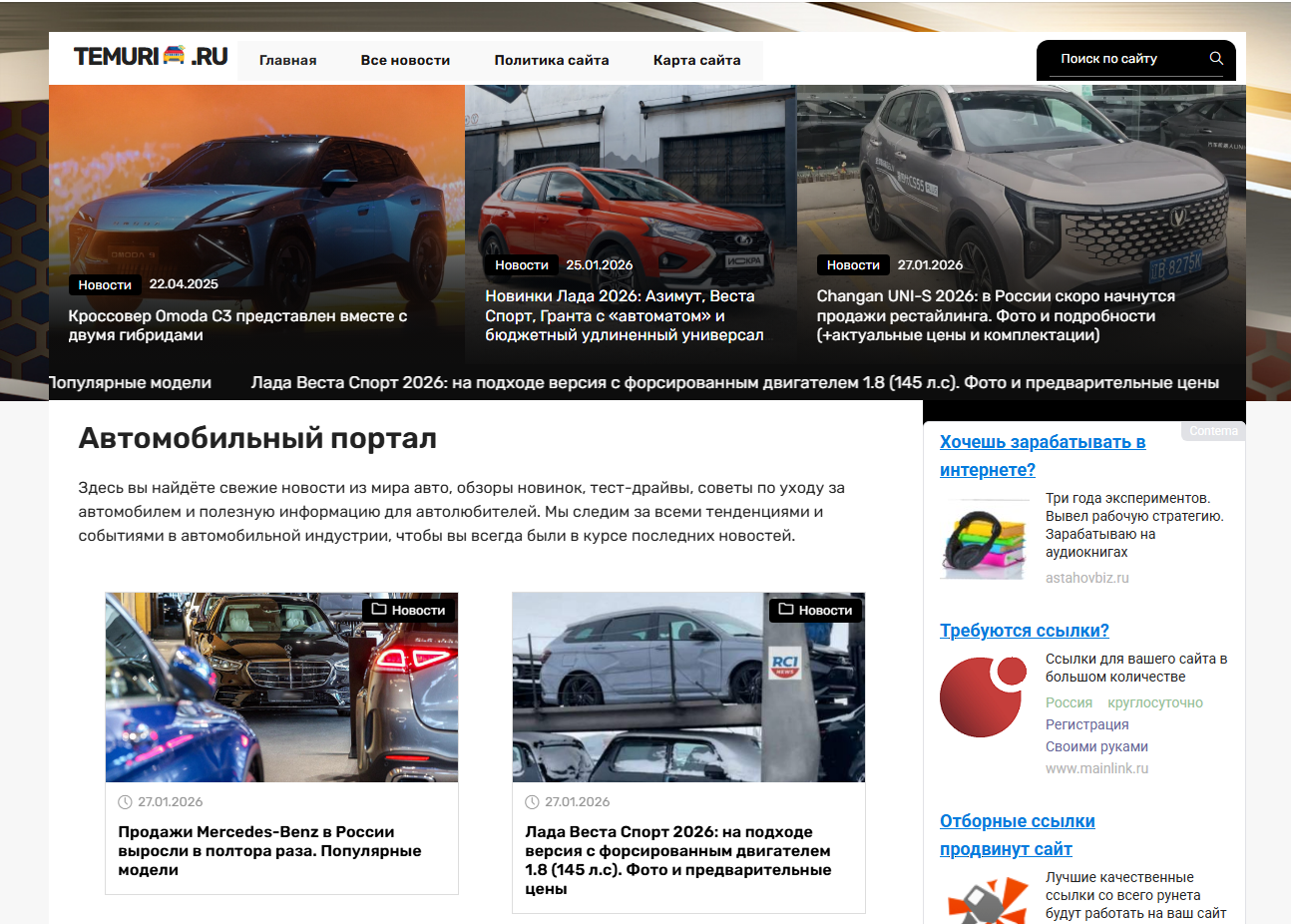This screenshot has width=1291, height=924.
Task: Click the orange starburst ad image
Action: [988, 900]
